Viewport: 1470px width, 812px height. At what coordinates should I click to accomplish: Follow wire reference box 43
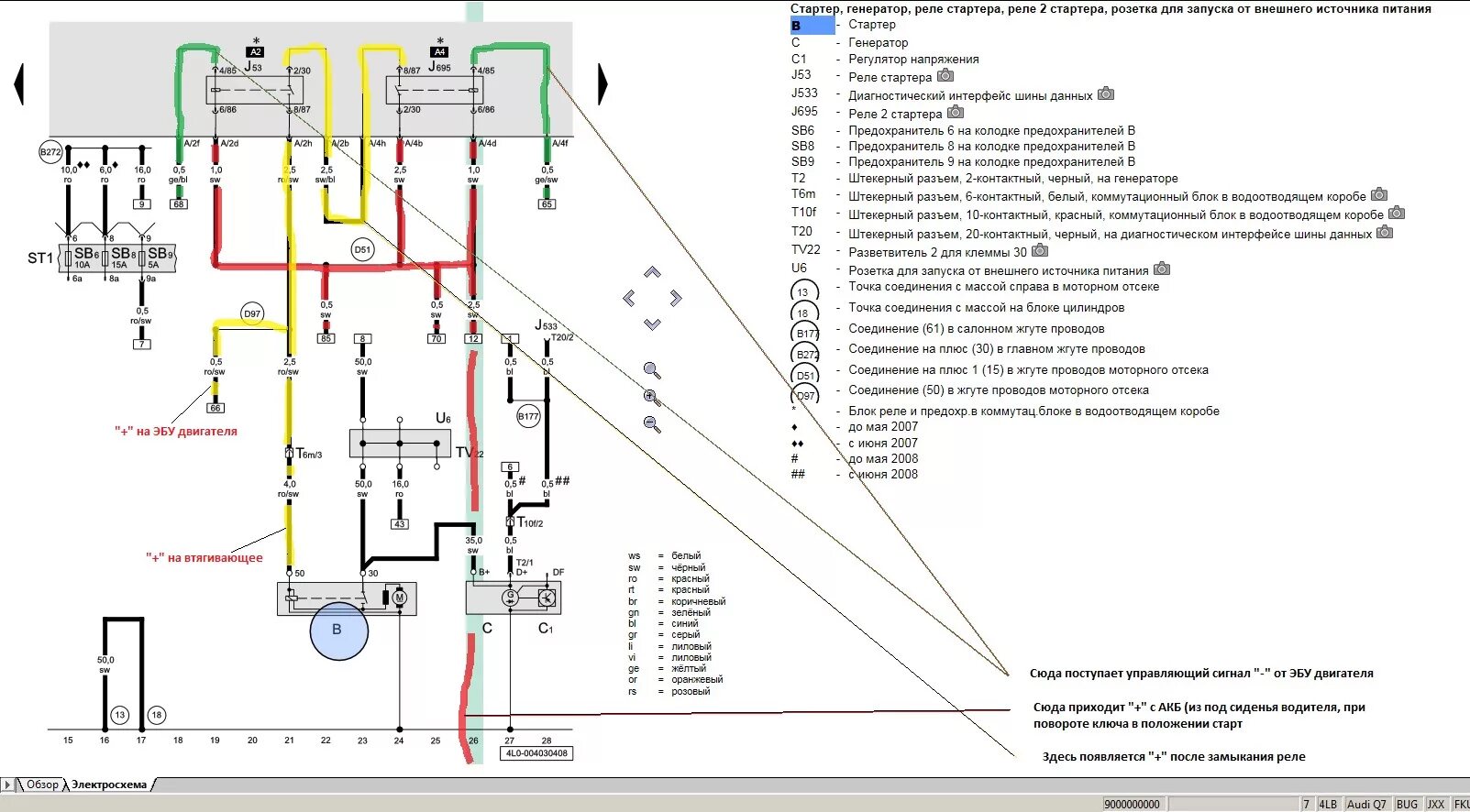(399, 524)
